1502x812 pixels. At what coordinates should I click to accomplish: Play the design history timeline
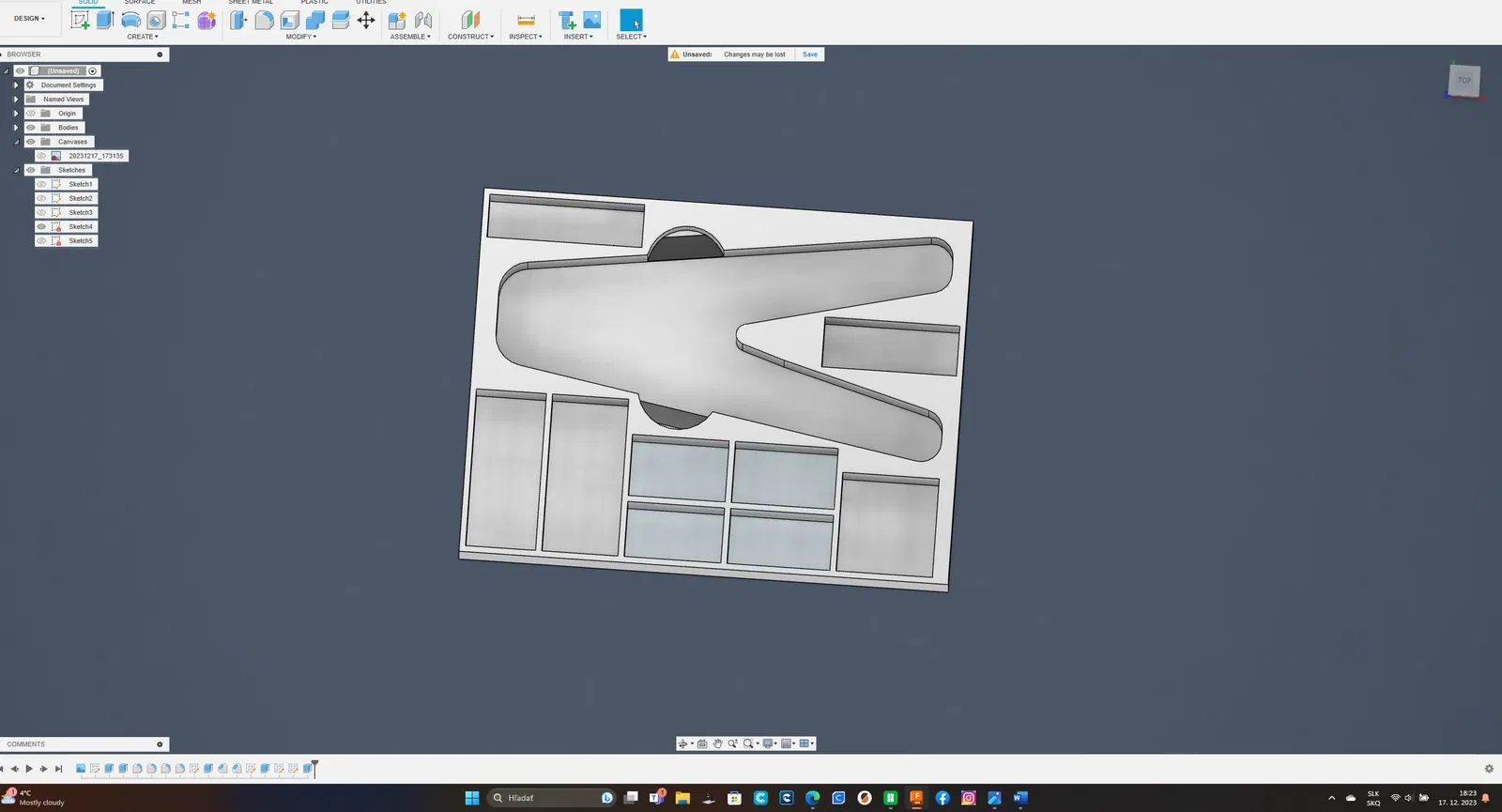point(29,769)
